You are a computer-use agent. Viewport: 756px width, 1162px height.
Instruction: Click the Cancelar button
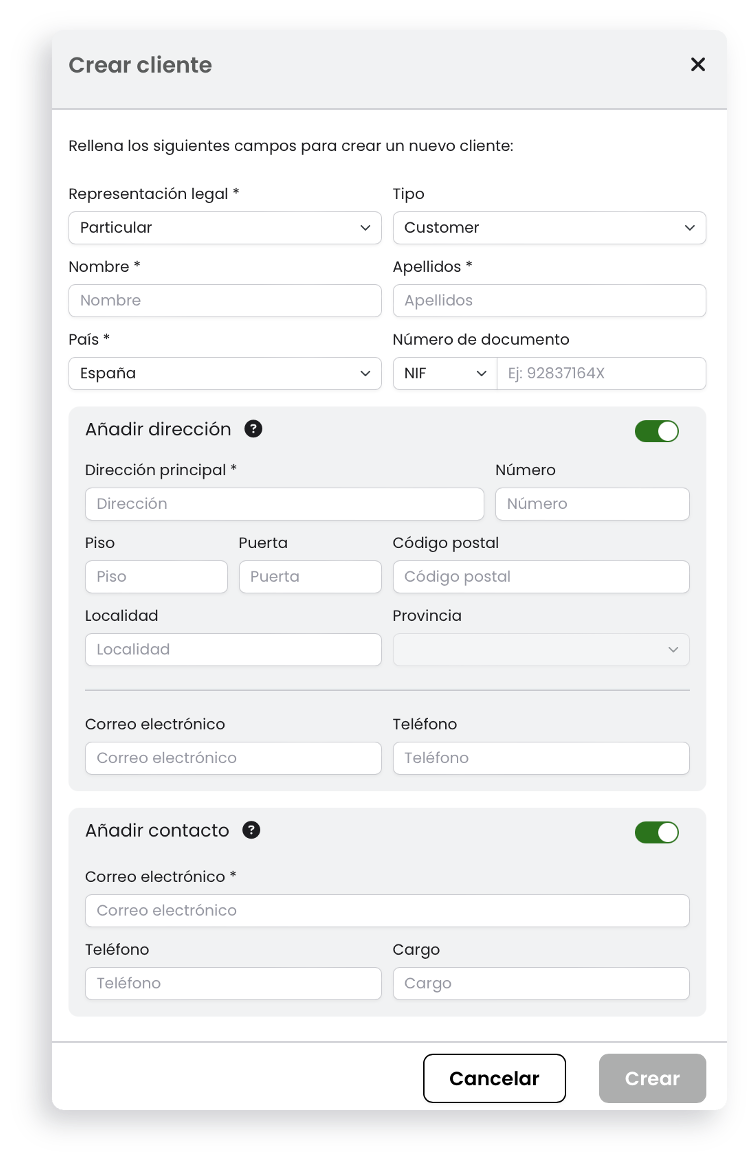[x=494, y=1078]
